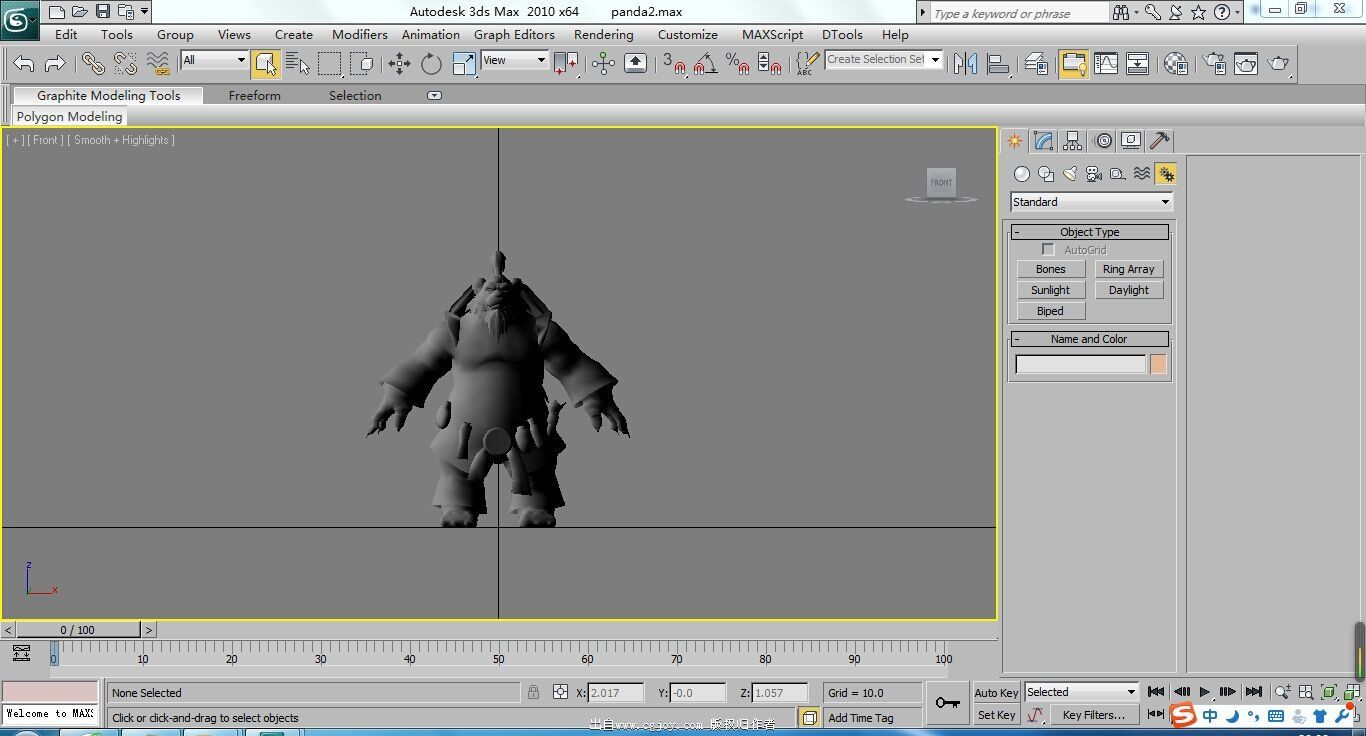The height and width of the screenshot is (736, 1366).
Task: Click the object color swatch
Action: [x=1158, y=365]
